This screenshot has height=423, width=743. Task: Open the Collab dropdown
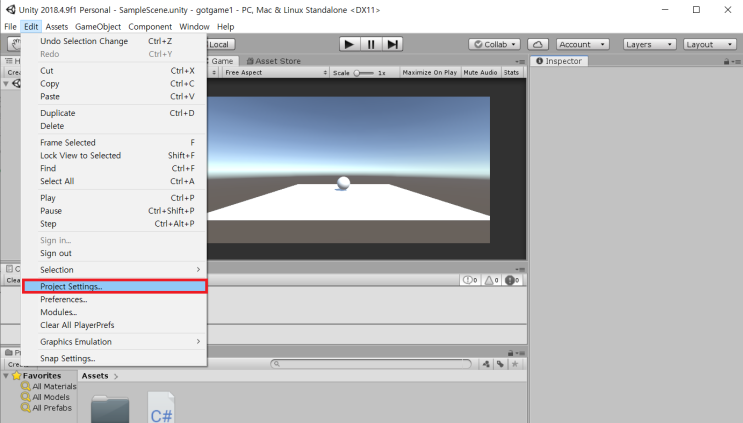point(494,44)
